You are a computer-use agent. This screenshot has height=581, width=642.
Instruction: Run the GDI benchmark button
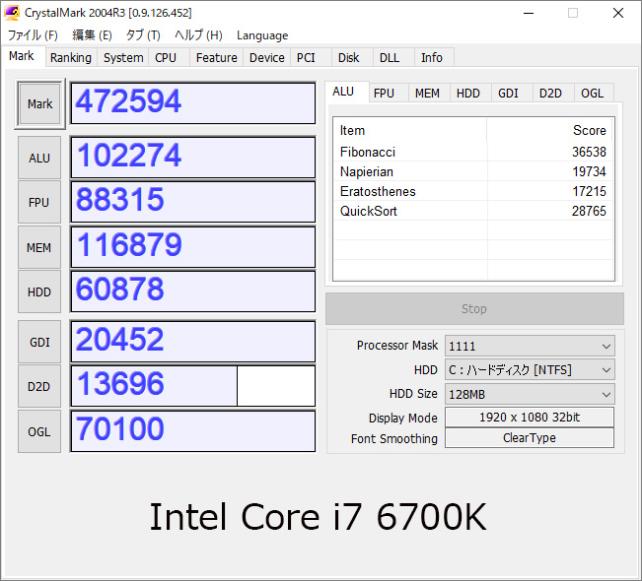tap(39, 342)
